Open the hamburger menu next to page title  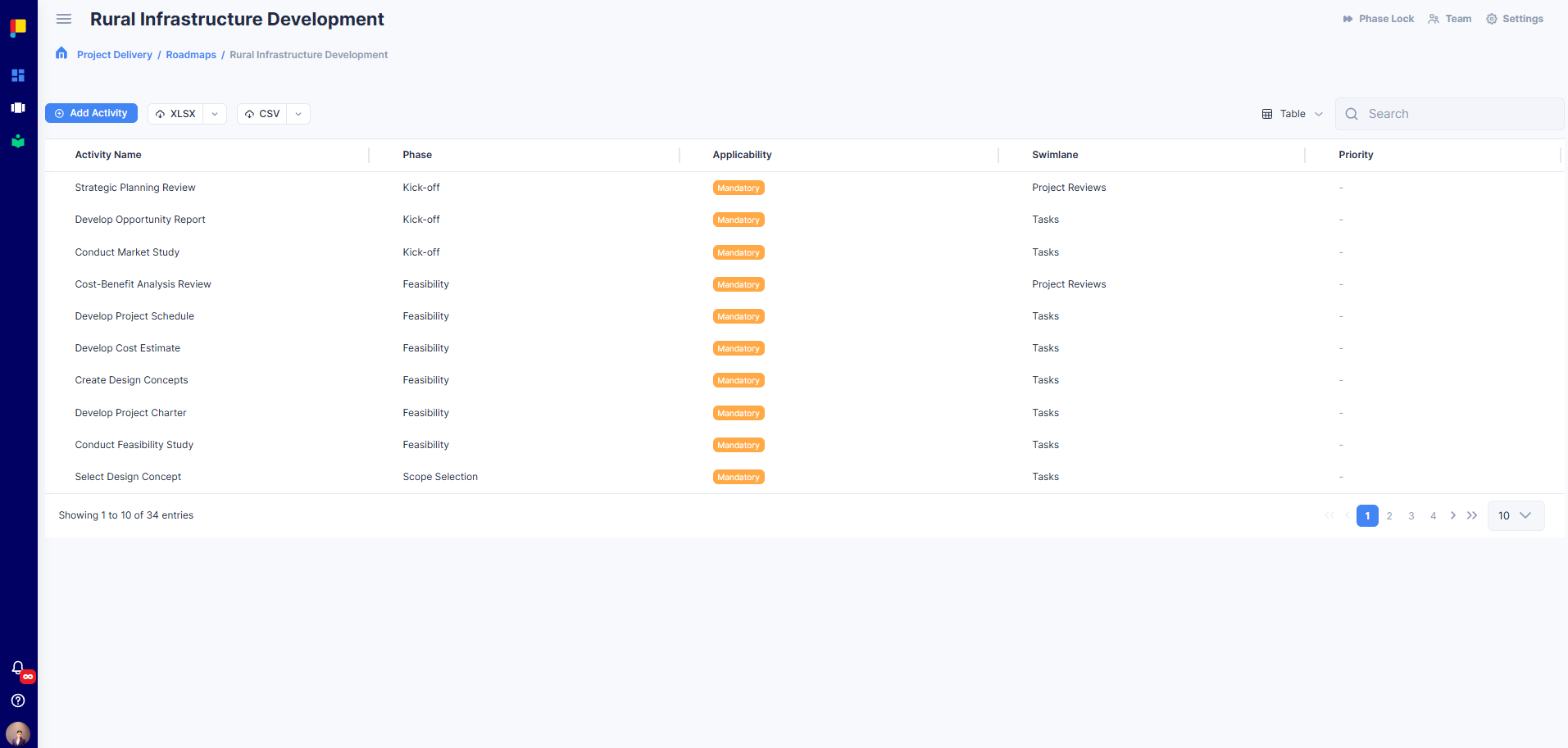tap(63, 19)
